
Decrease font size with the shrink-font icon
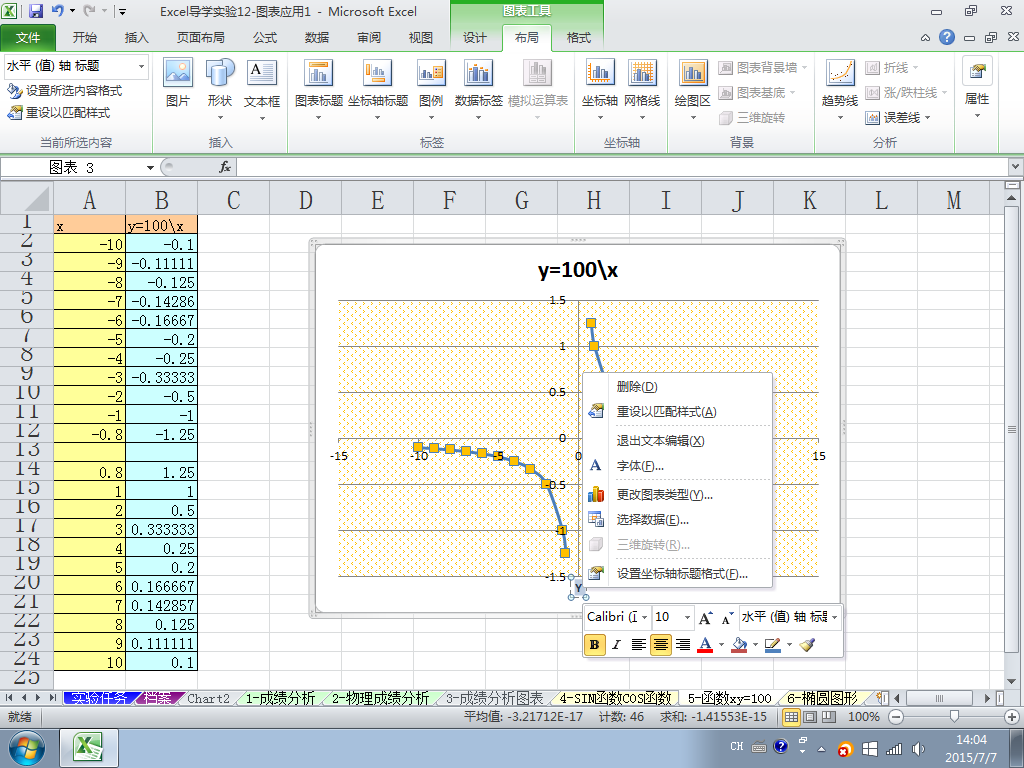726,617
